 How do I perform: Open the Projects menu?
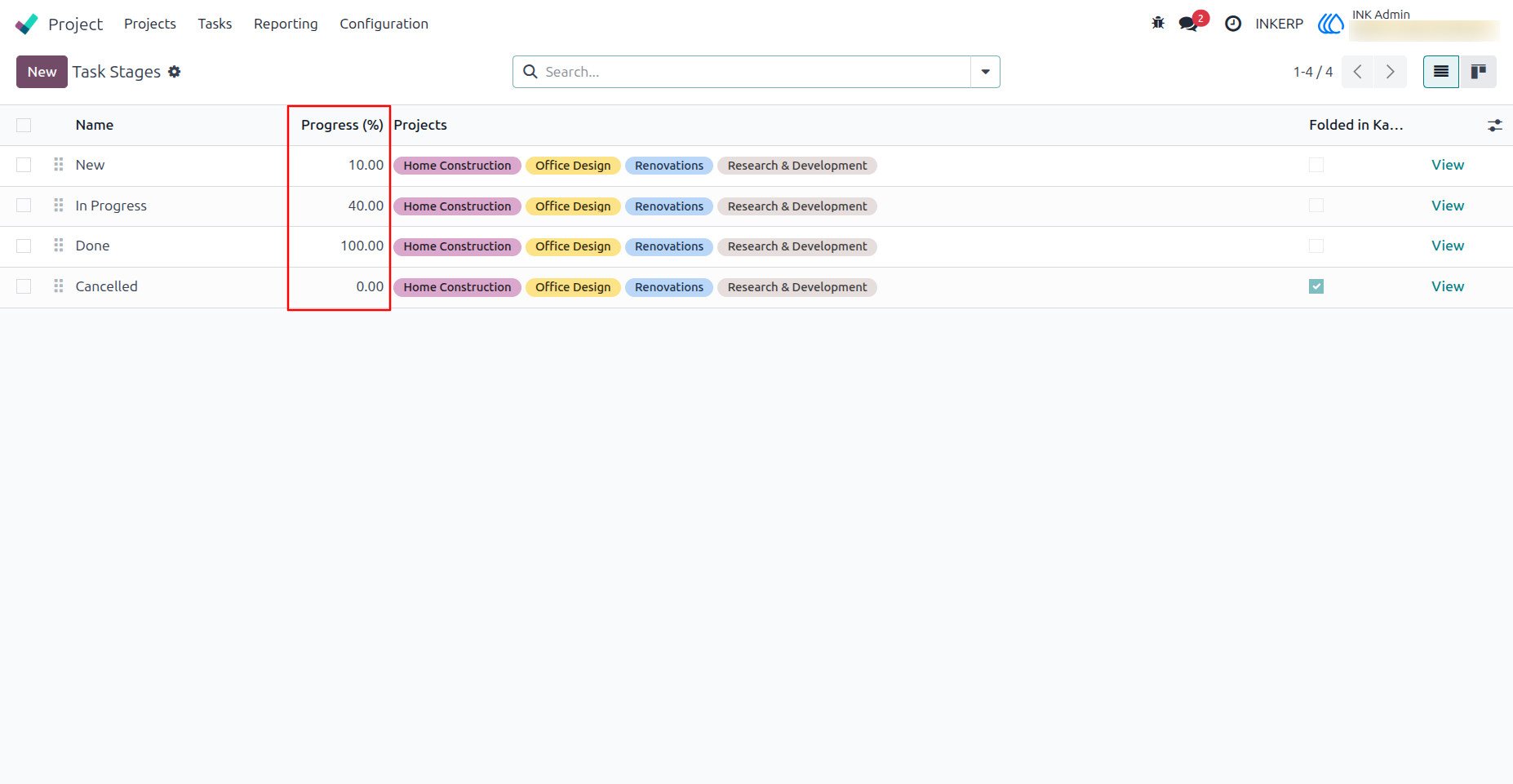click(x=150, y=24)
